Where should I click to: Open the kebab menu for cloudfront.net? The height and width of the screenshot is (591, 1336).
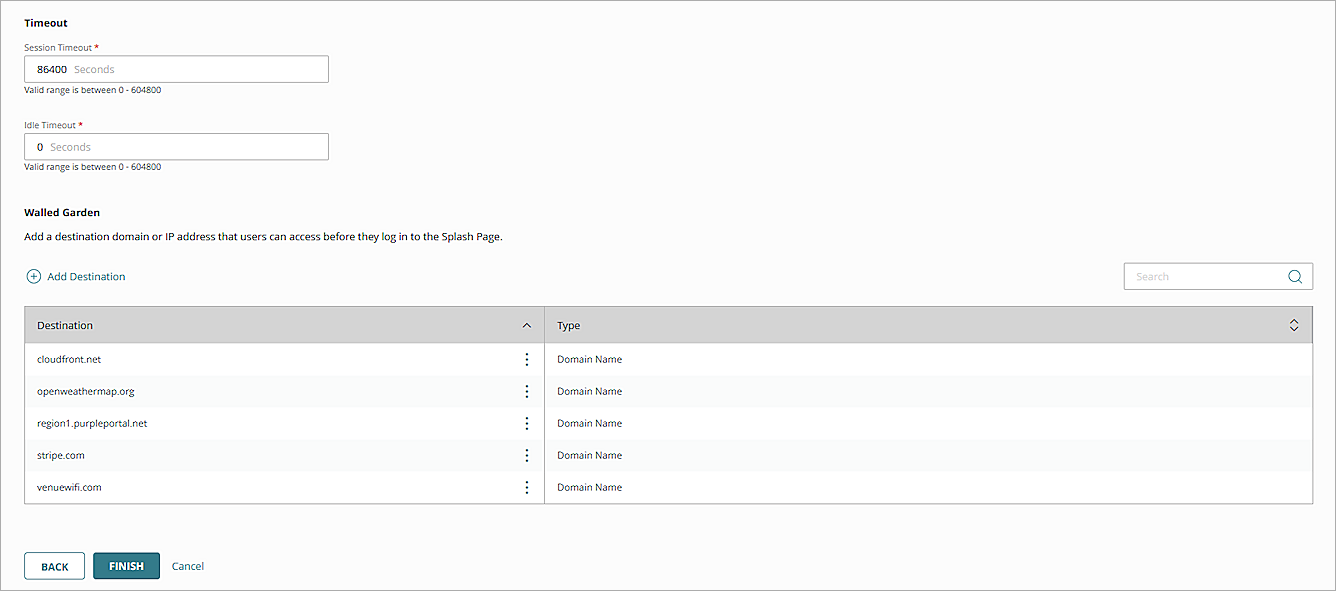tap(527, 359)
